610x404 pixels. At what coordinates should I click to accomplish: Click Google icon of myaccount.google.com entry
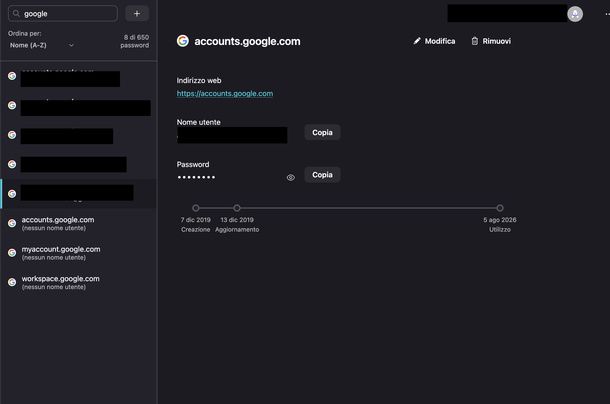click(12, 253)
